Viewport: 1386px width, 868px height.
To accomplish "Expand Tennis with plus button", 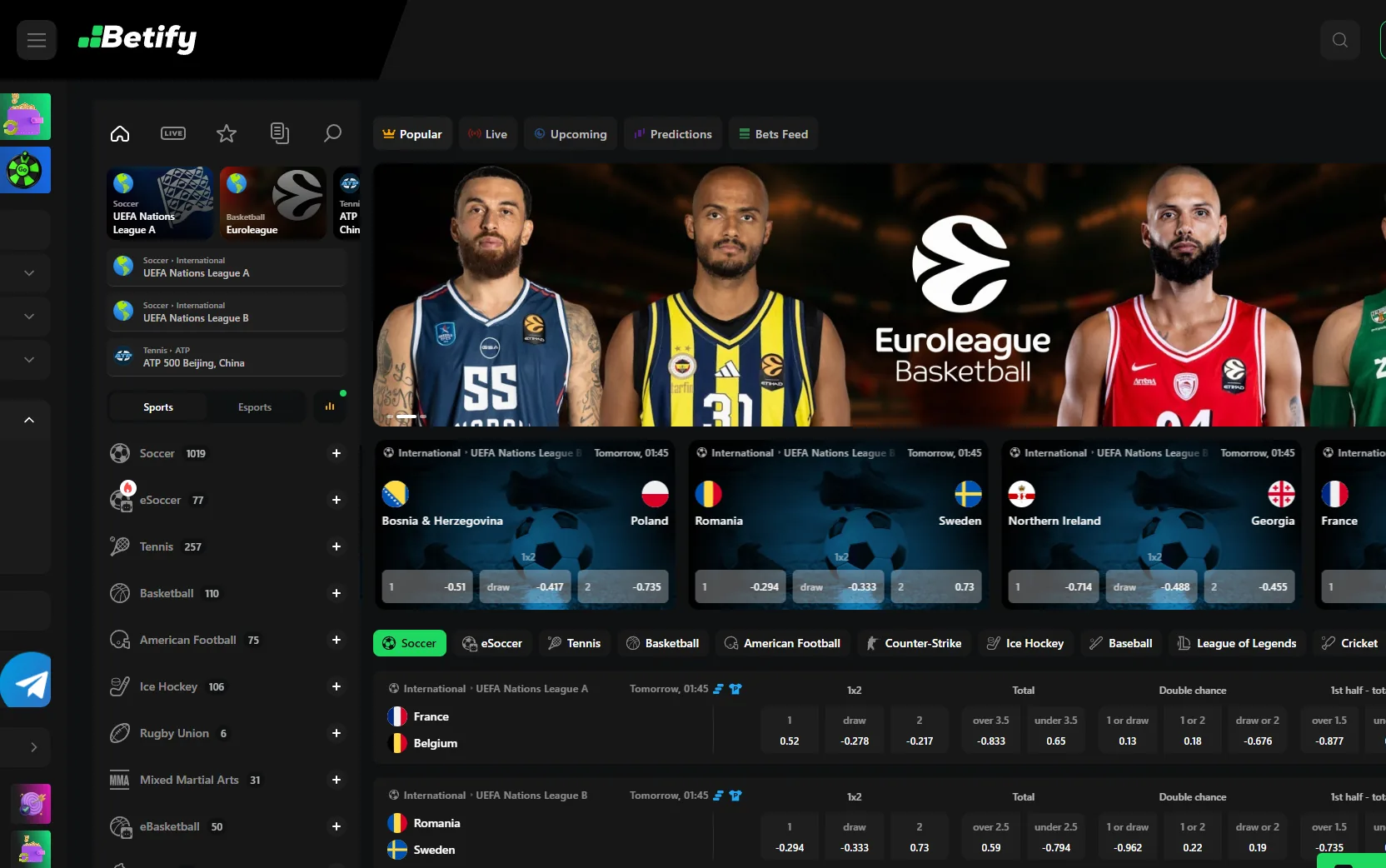I will click(x=337, y=546).
